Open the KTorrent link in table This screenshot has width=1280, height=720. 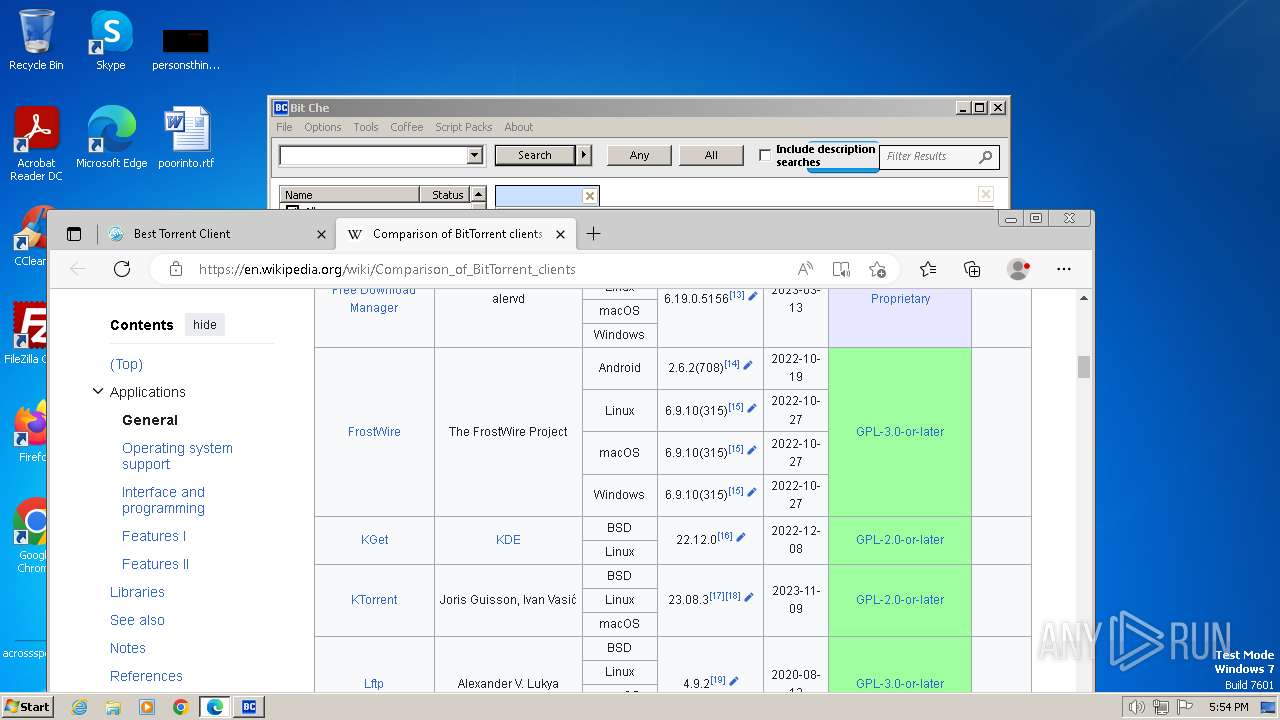click(374, 600)
